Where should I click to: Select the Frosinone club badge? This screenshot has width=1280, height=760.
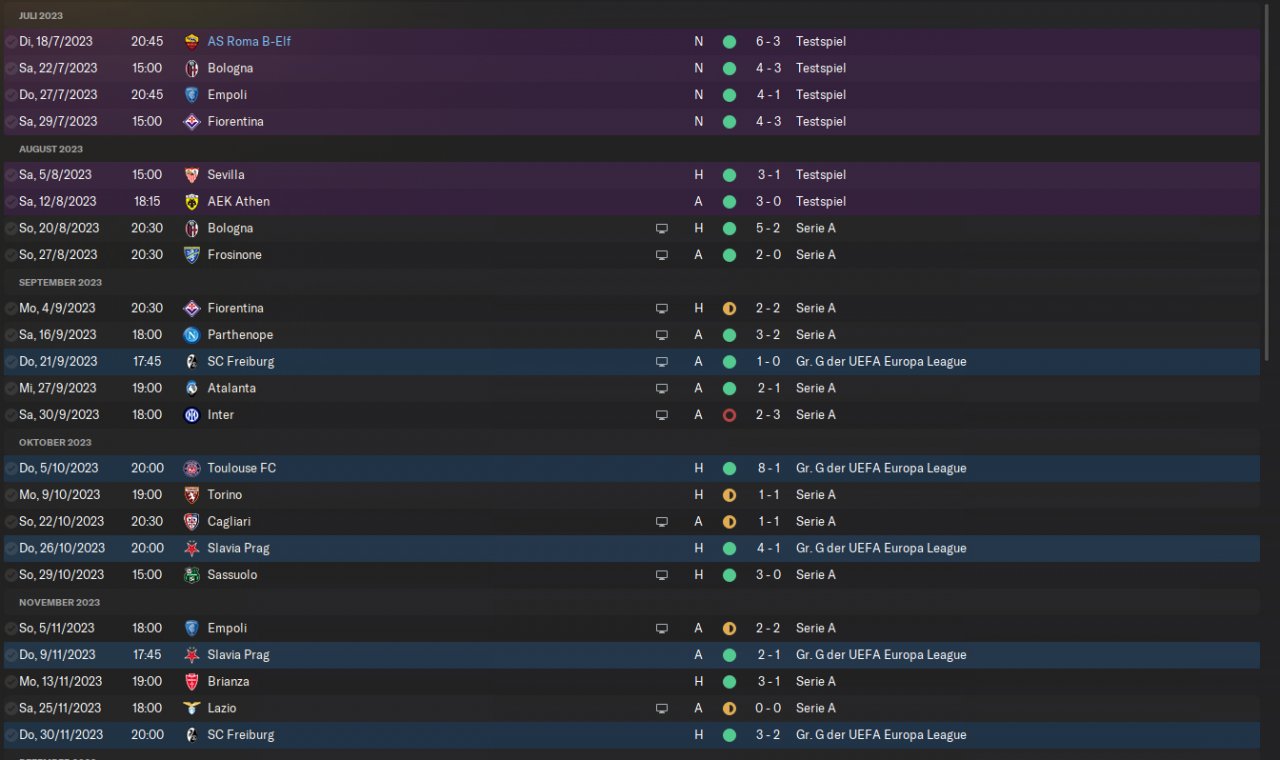(x=192, y=255)
